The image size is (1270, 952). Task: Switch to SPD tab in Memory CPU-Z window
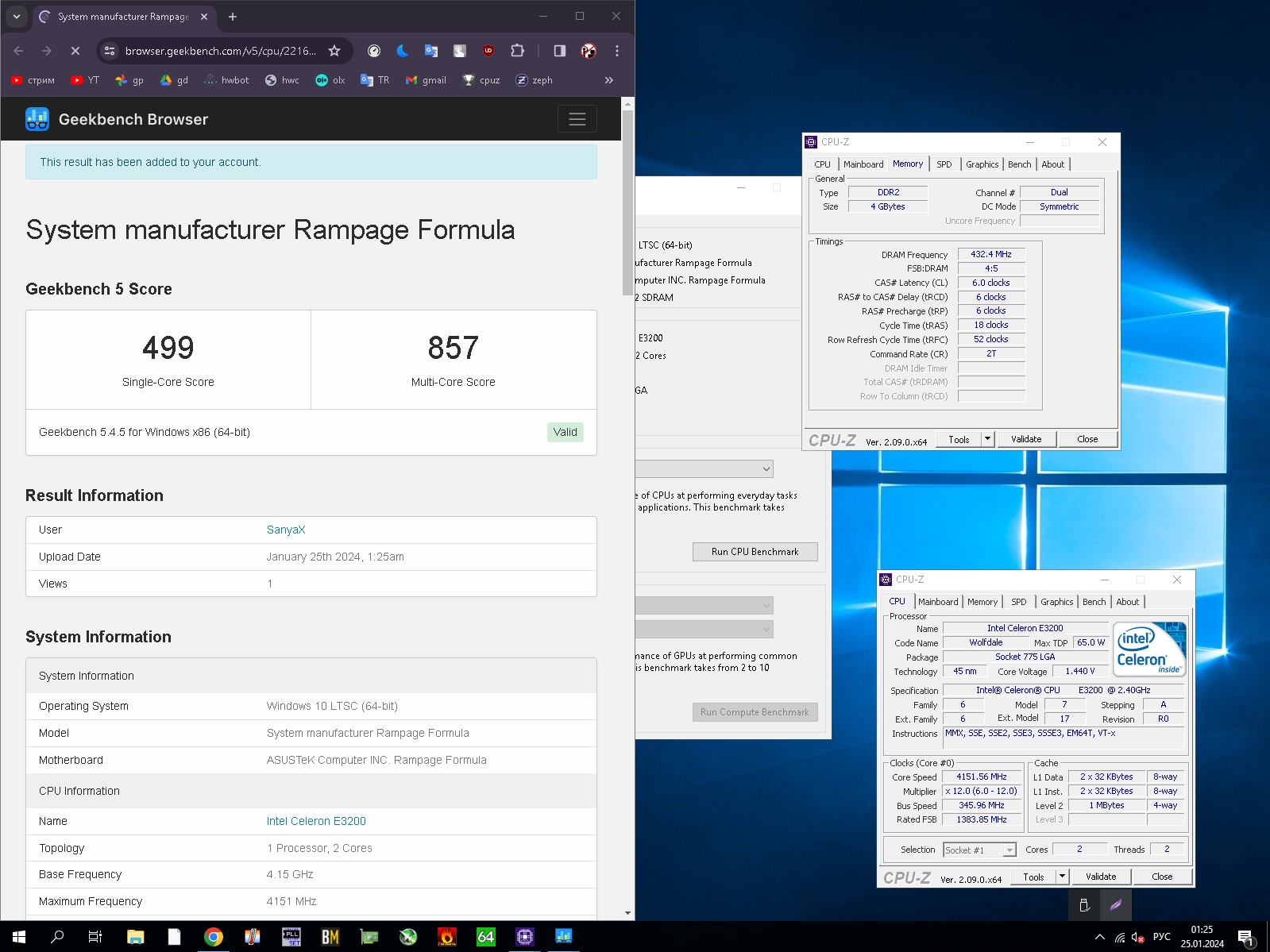[944, 164]
